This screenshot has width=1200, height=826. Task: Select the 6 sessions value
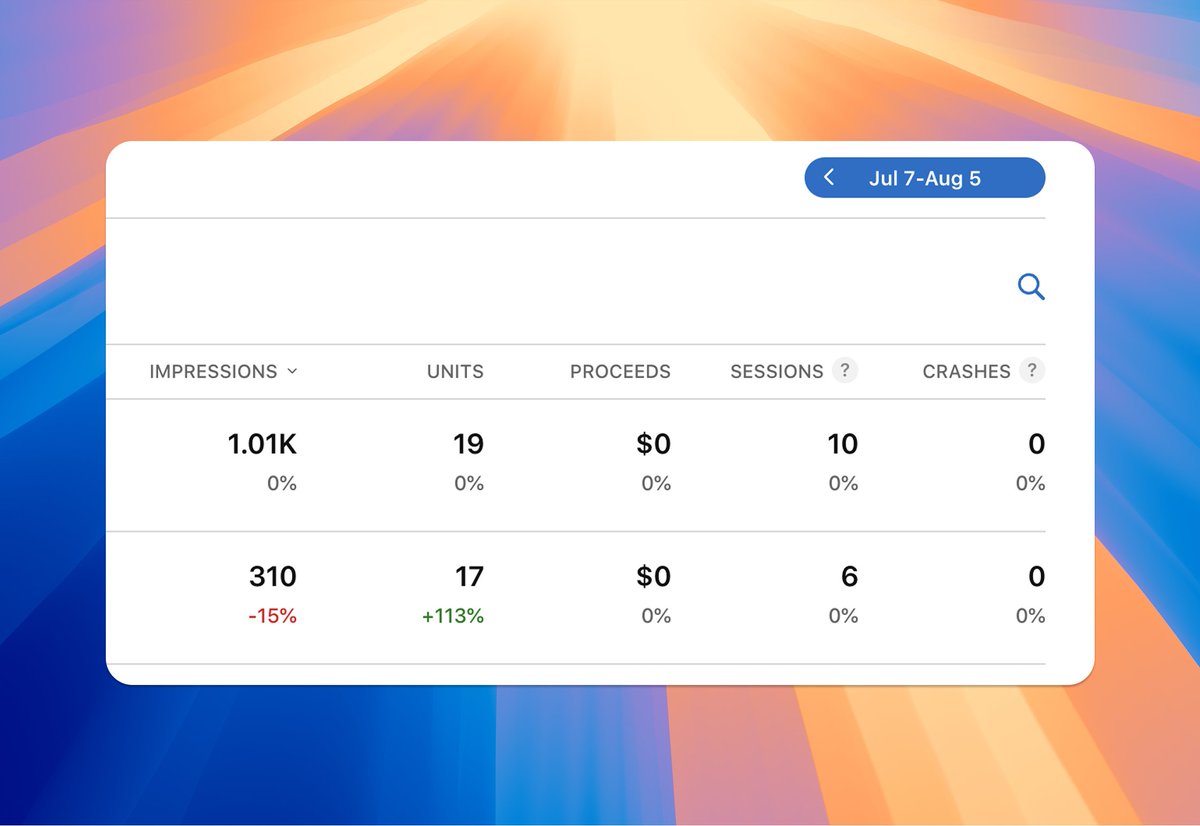tap(850, 577)
